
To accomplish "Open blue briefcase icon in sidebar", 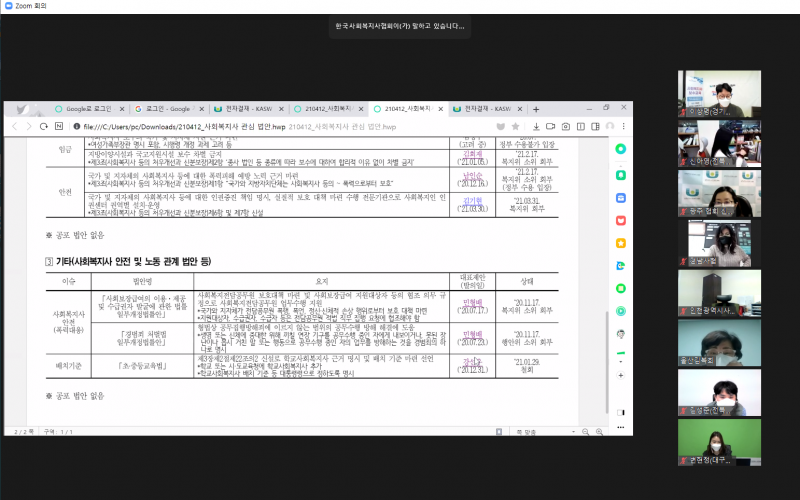I will tap(620, 198).
